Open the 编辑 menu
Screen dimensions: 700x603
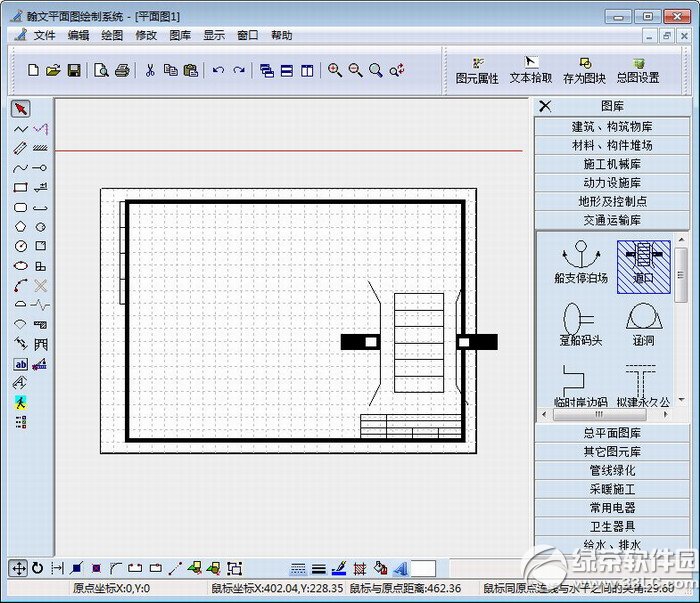pyautogui.click(x=78, y=35)
